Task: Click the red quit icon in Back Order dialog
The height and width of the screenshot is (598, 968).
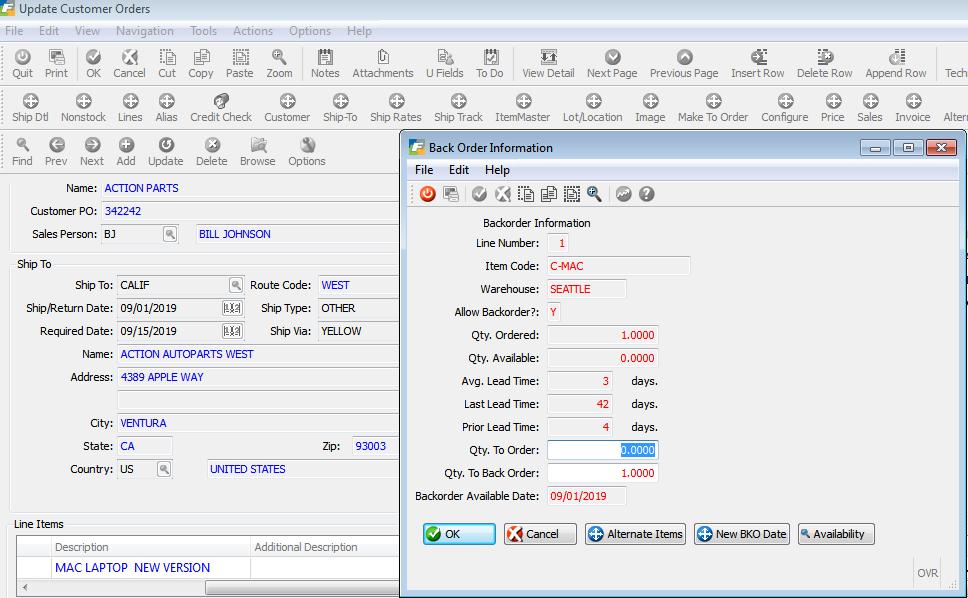Action: [427, 194]
